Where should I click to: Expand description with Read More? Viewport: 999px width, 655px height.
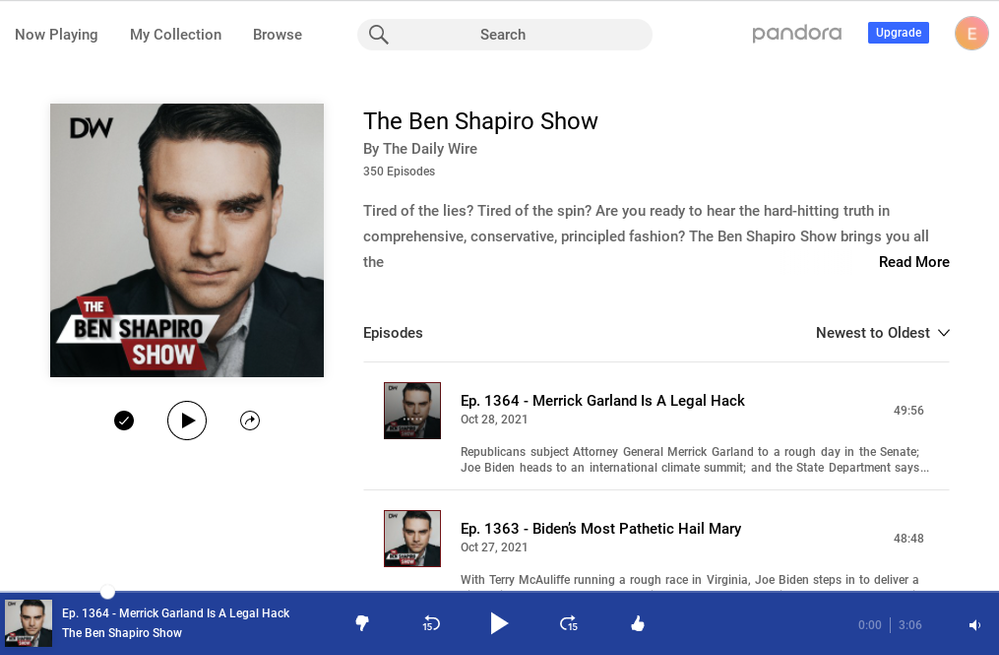tap(913, 262)
